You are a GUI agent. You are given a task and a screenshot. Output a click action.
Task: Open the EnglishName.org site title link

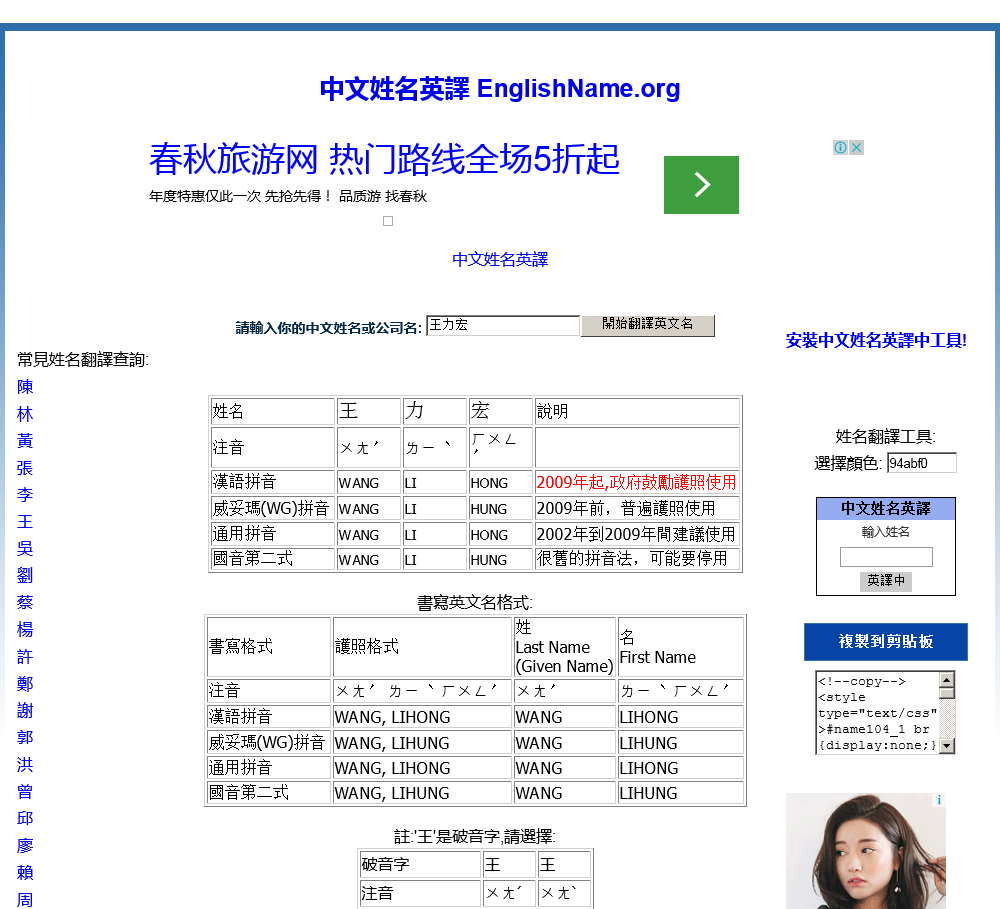point(500,89)
